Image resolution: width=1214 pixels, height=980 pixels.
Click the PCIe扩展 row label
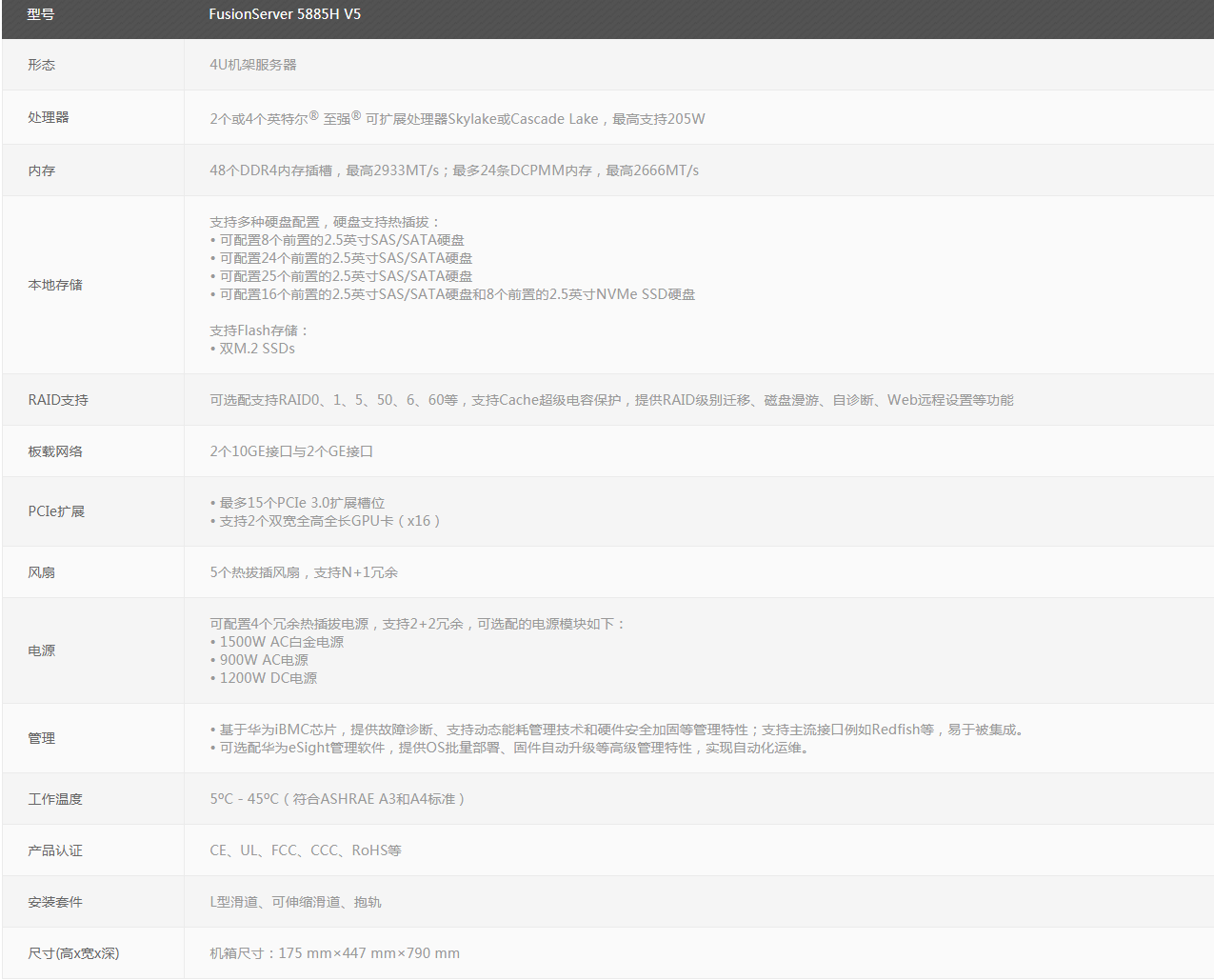coord(56,511)
